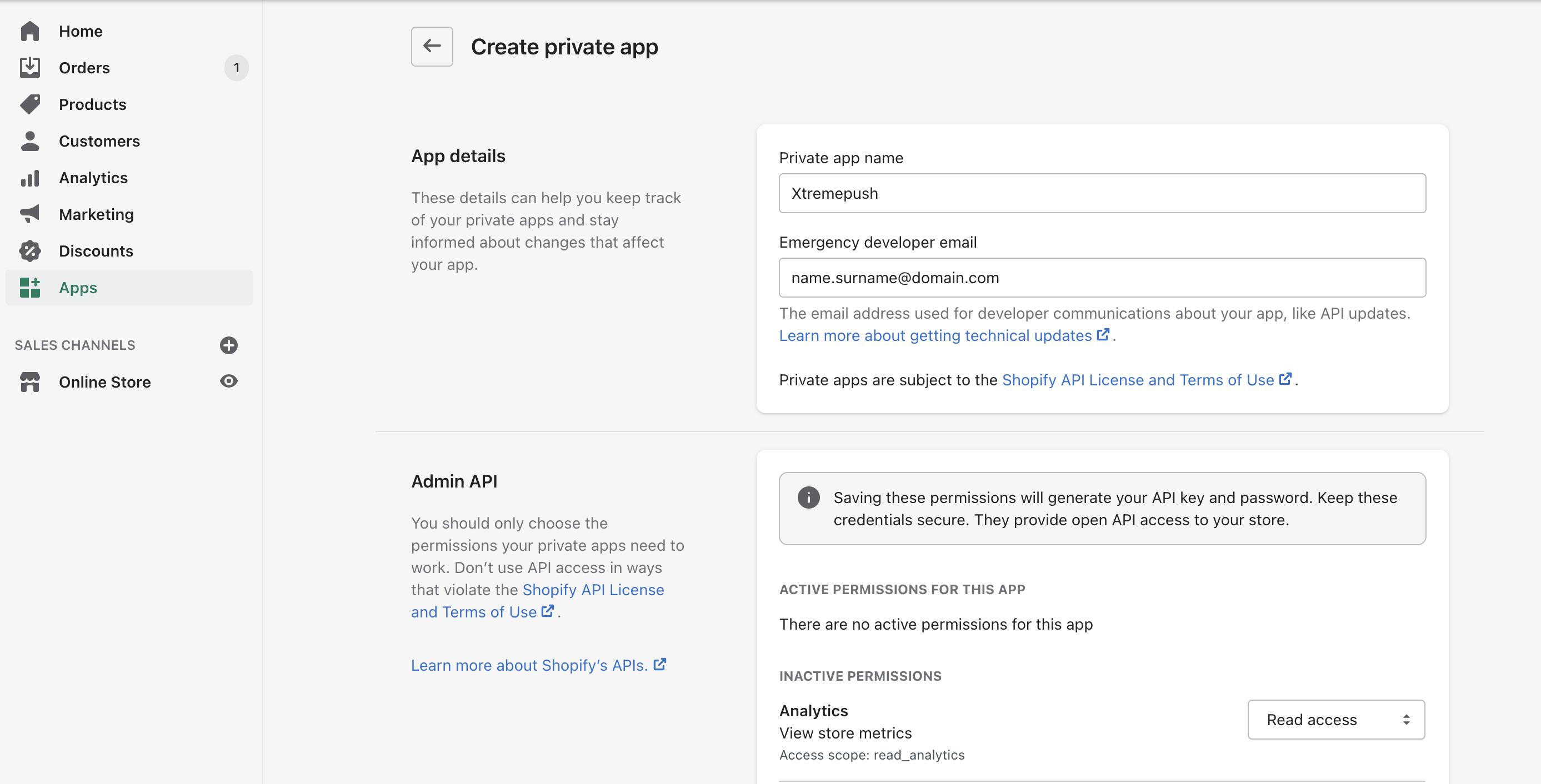
Task: Open the Analytics Read access dropdown
Action: click(1335, 720)
